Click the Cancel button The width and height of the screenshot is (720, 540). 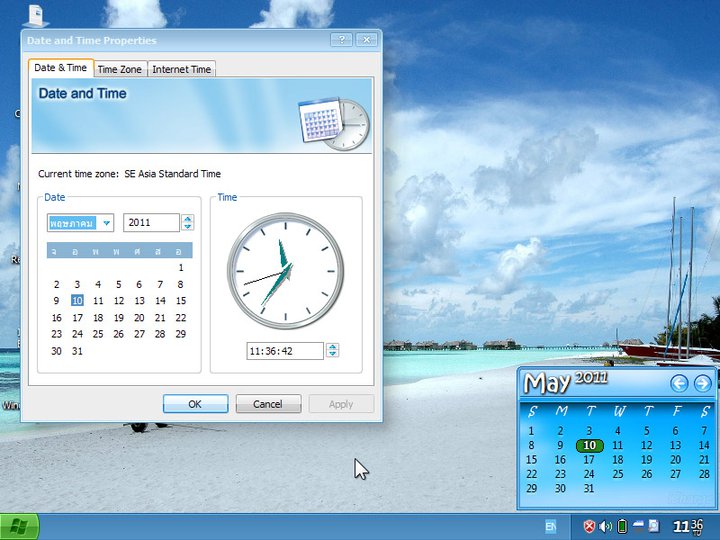[x=268, y=404]
